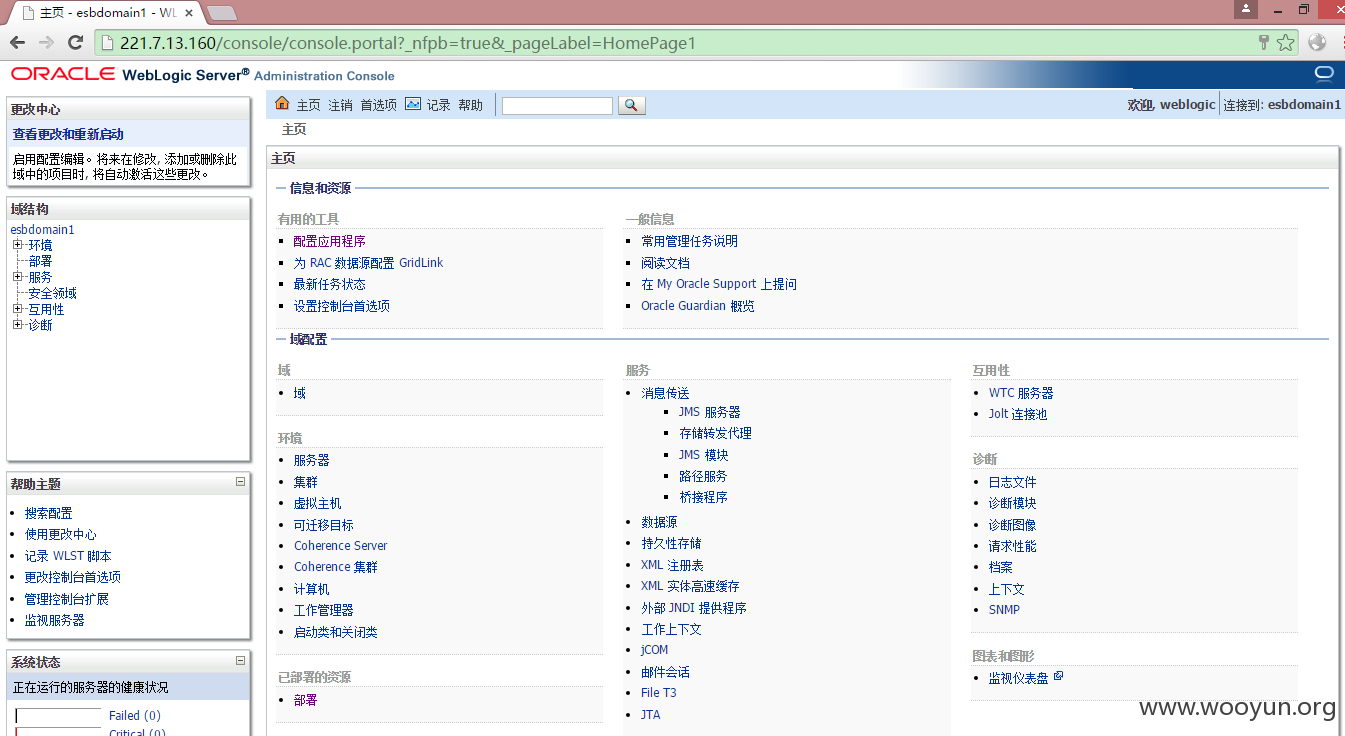The width and height of the screenshot is (1345, 736).
Task: Click the external link icon next to 监视仪表盘
Action: click(x=1059, y=677)
